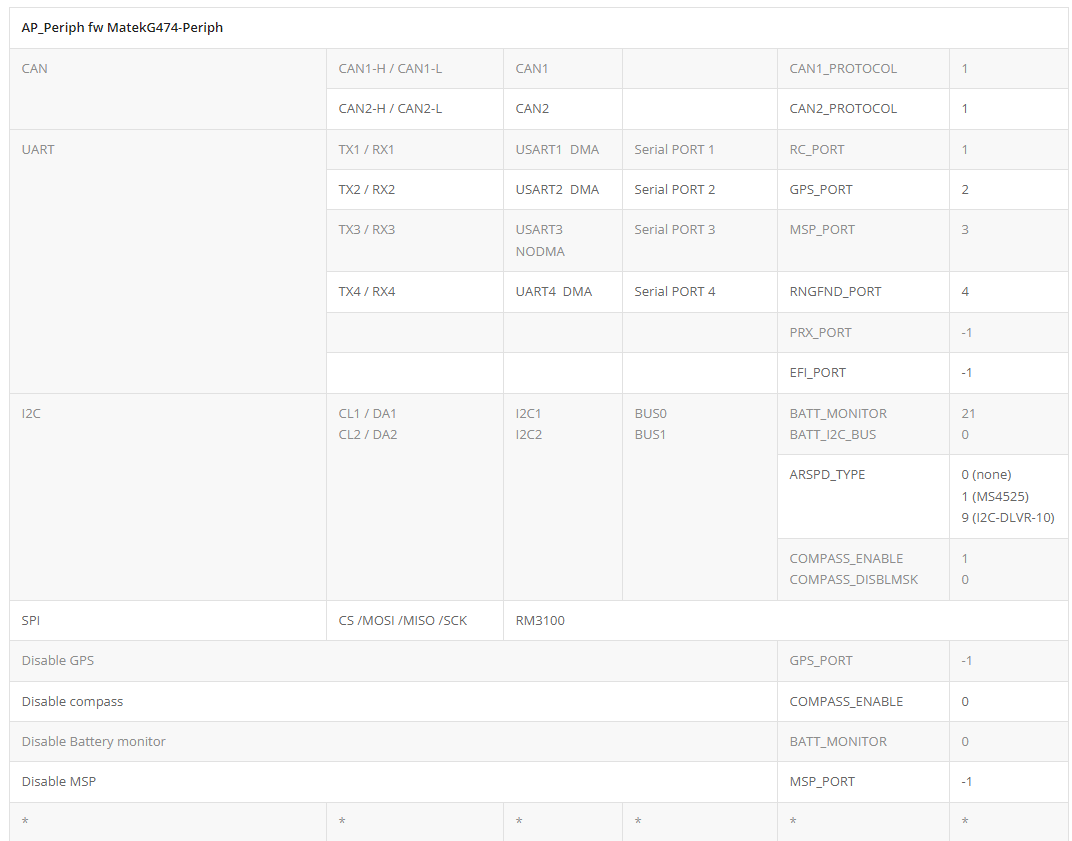Select the 'CS /MOSI /MISO /SCK' cell
The width and height of the screenshot is (1072, 841).
pos(415,621)
